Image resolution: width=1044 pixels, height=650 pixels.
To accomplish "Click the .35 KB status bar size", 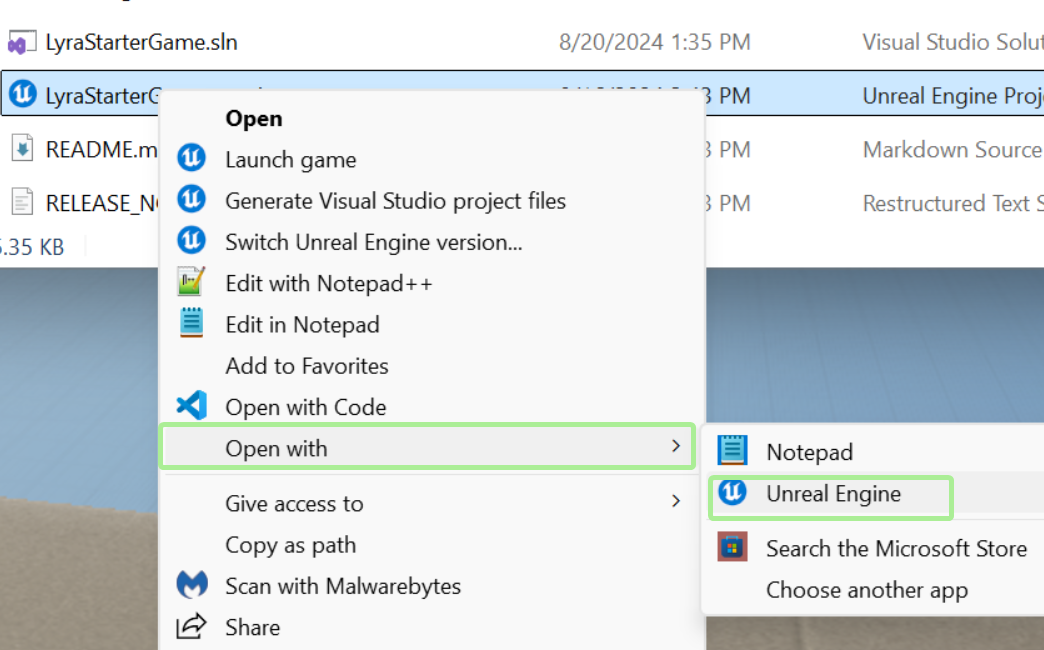I will pyautogui.click(x=32, y=248).
